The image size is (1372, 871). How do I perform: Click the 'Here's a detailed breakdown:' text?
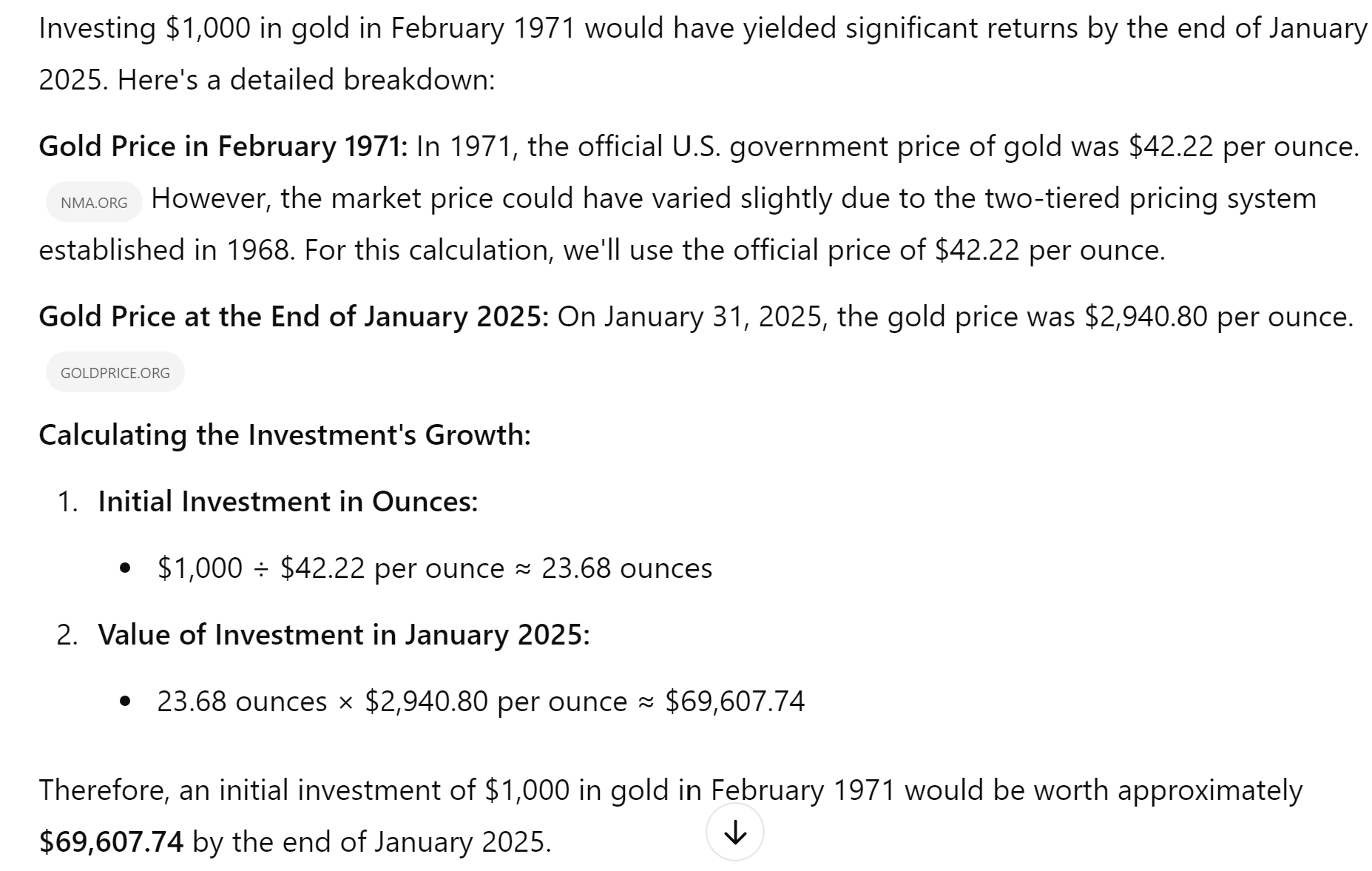pyautogui.click(x=306, y=80)
